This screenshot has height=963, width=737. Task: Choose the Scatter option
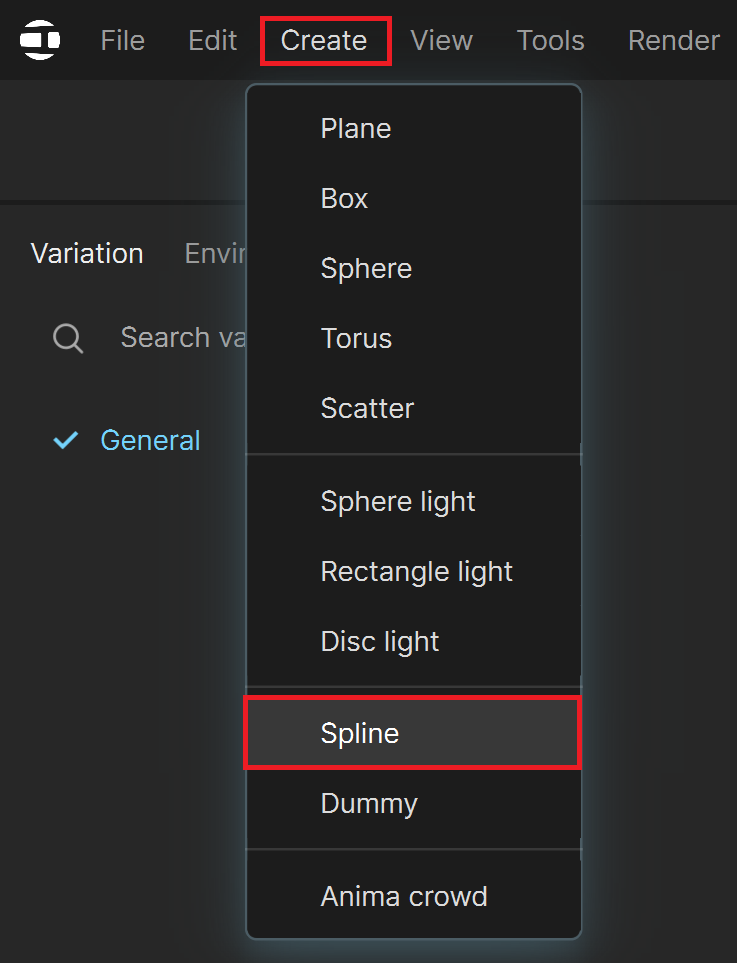click(413, 409)
